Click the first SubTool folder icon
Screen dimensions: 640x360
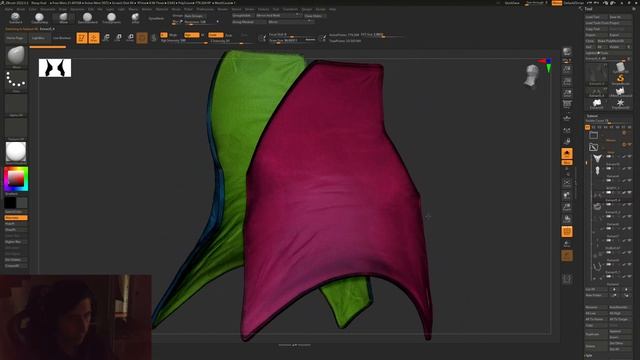click(593, 135)
